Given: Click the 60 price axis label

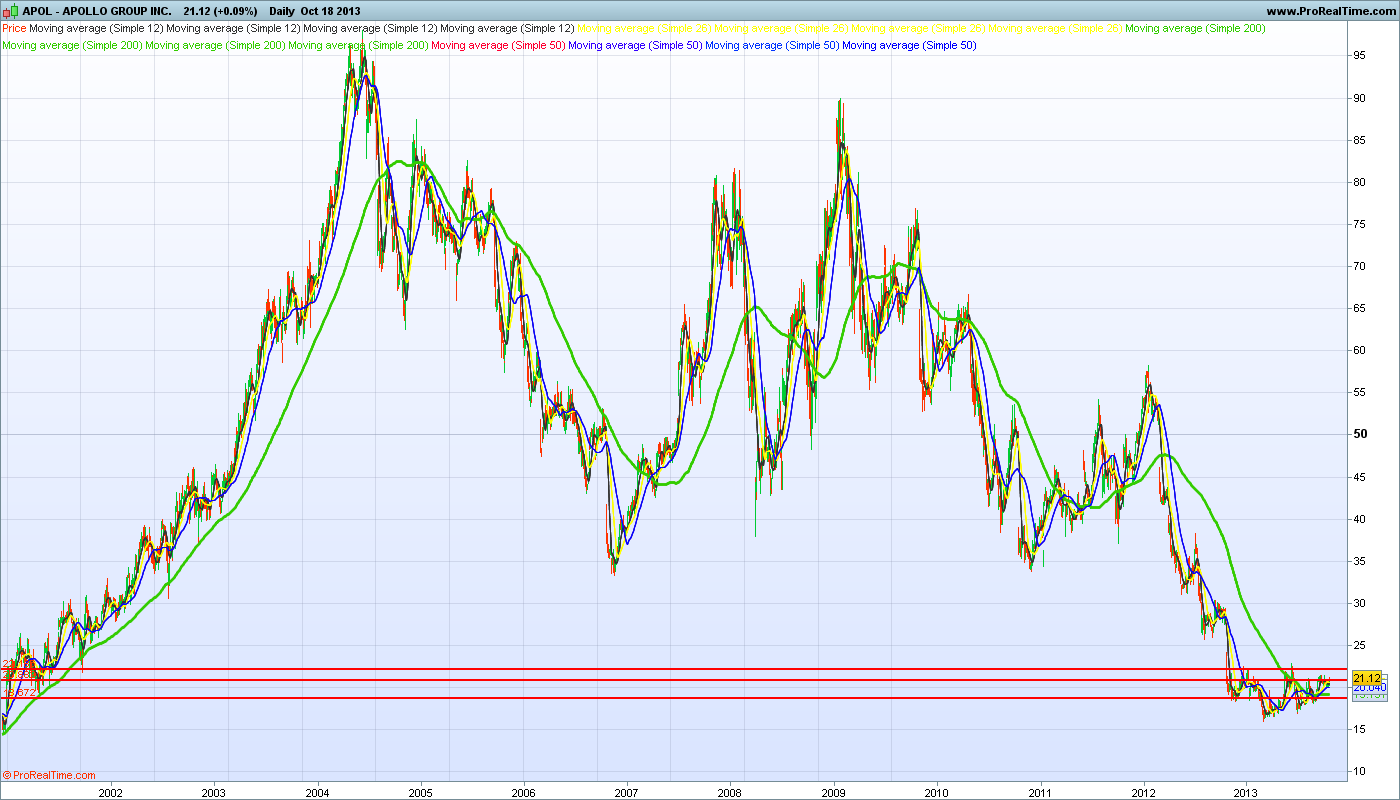Looking at the screenshot, I should 1360,350.
